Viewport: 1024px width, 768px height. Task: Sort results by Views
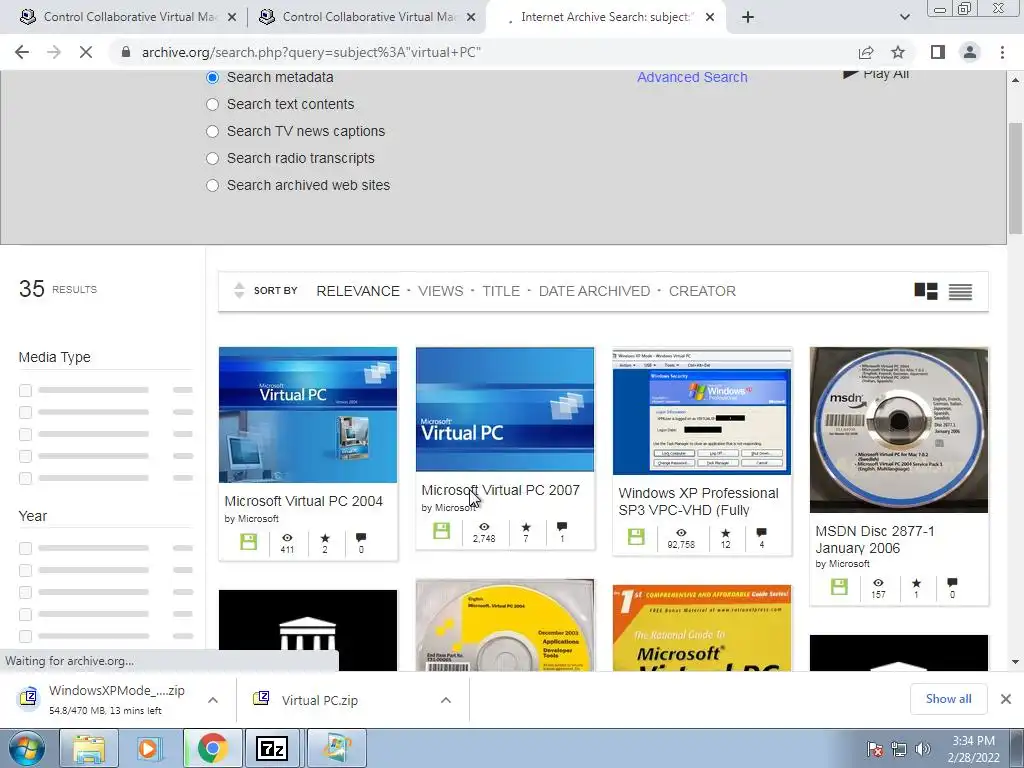(x=441, y=291)
